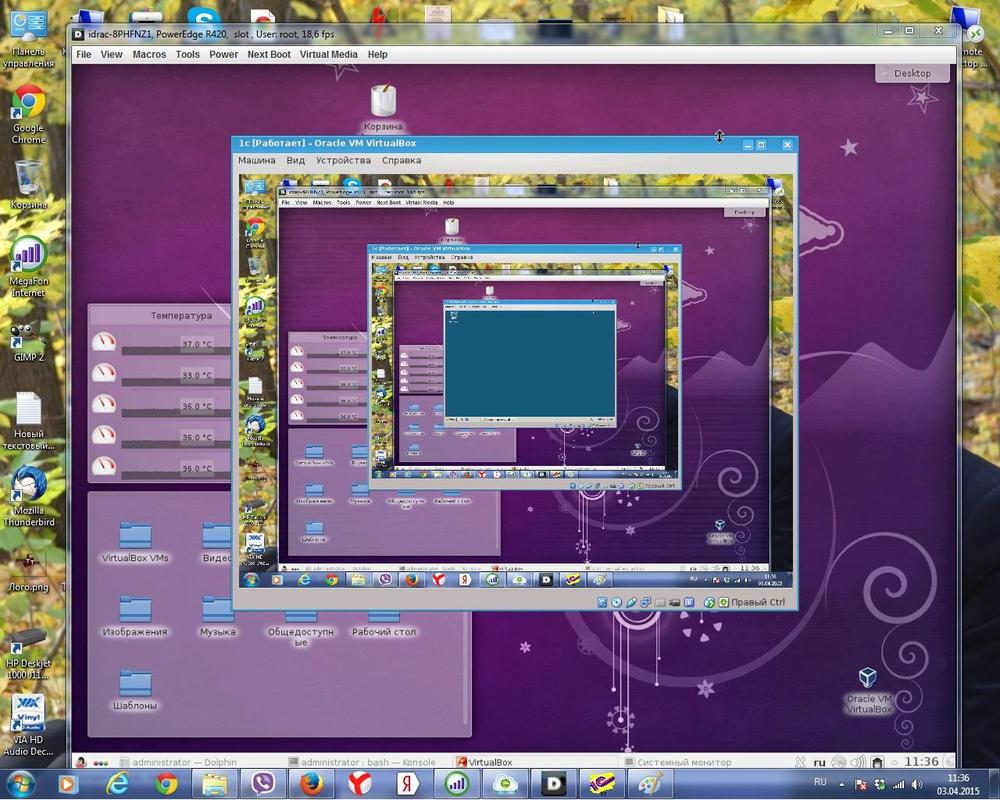This screenshot has height=800, width=1000.
Task: Click the 11:36 clock in the KDE panel
Action: tap(921, 762)
